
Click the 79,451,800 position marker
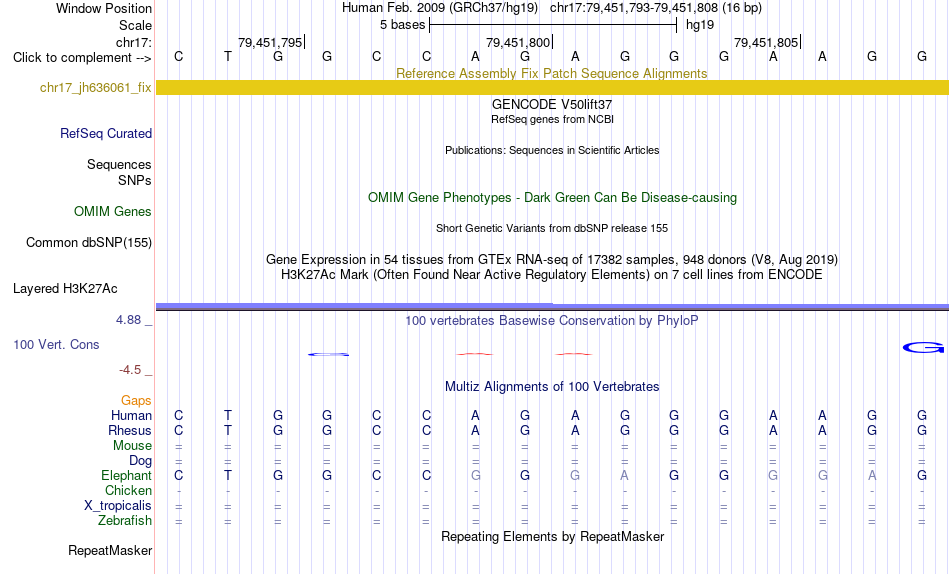[519, 42]
